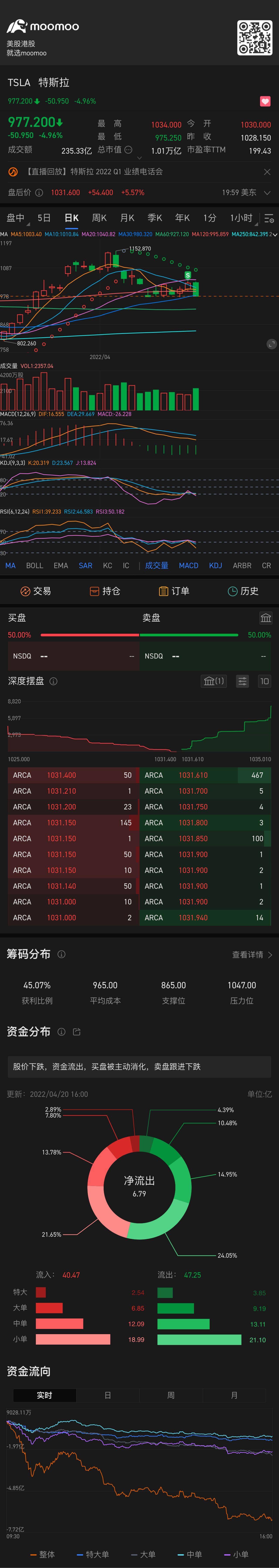Screen dimensions: 279x1568
Task: Expand the 总市值 options circle icon
Action: point(128,150)
